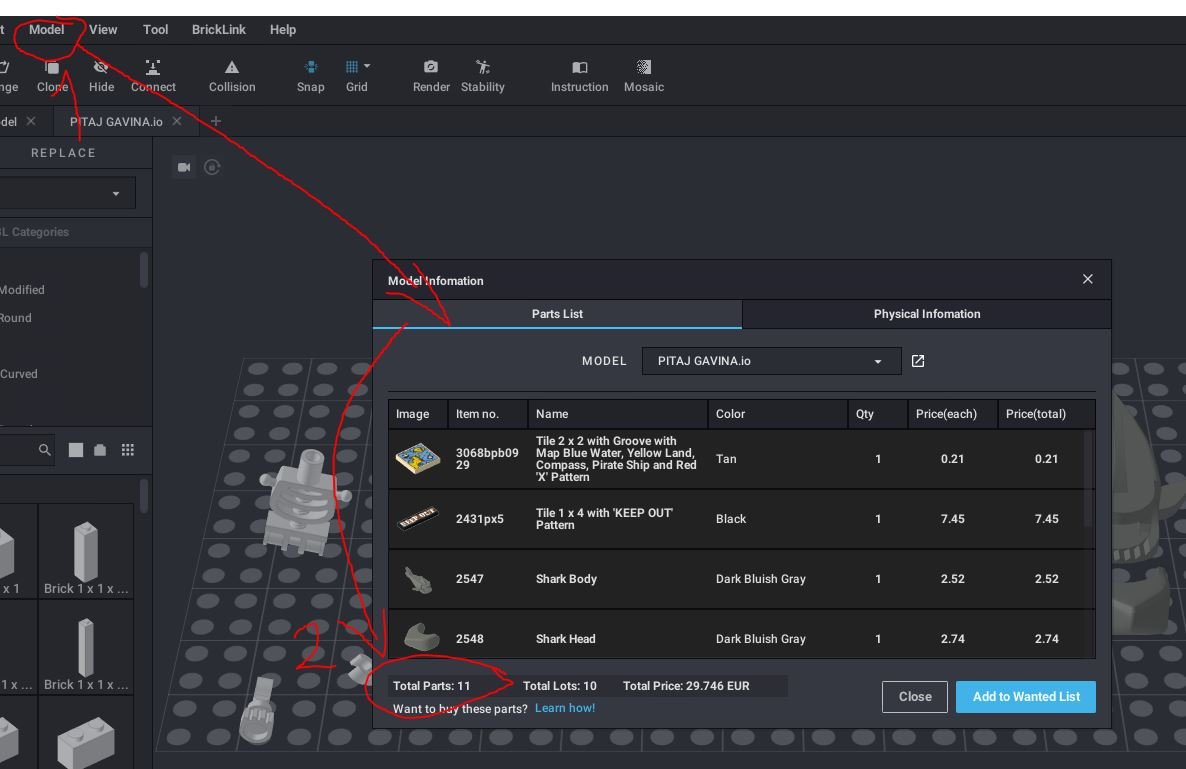Run the Stability check tool
The width and height of the screenshot is (1186, 769).
pyautogui.click(x=483, y=68)
